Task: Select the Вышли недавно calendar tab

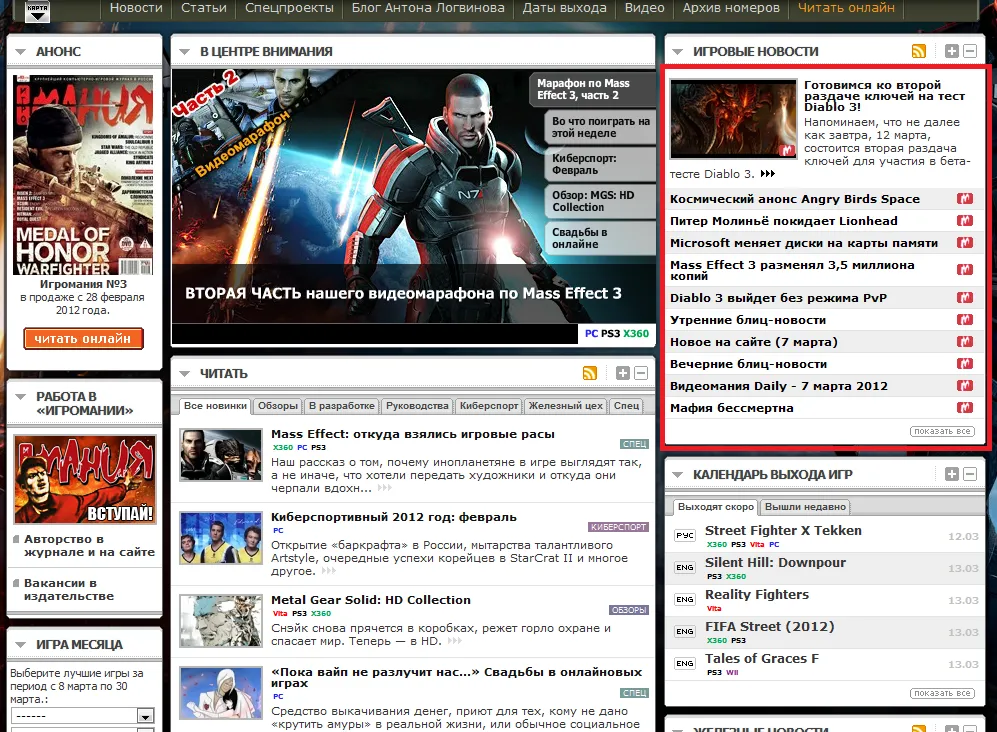Action: tap(805, 507)
